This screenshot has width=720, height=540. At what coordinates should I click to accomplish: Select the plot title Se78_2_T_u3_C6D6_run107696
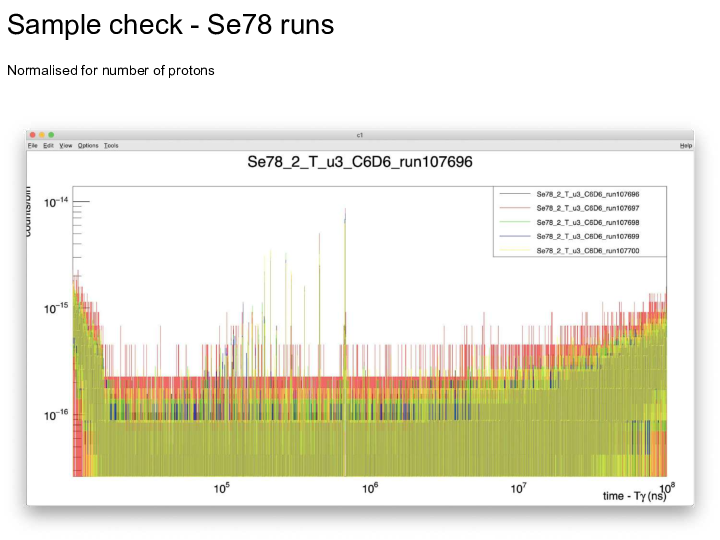pos(359,162)
